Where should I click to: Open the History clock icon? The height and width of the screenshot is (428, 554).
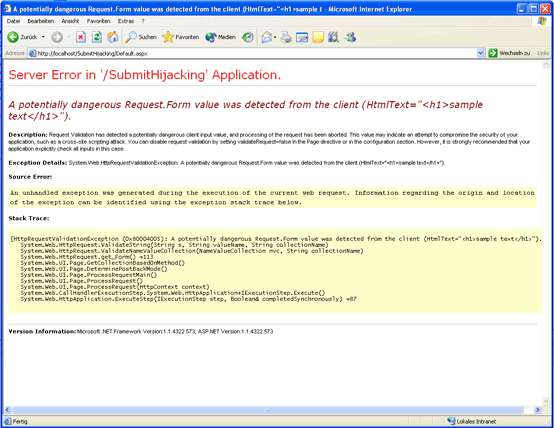coord(247,37)
